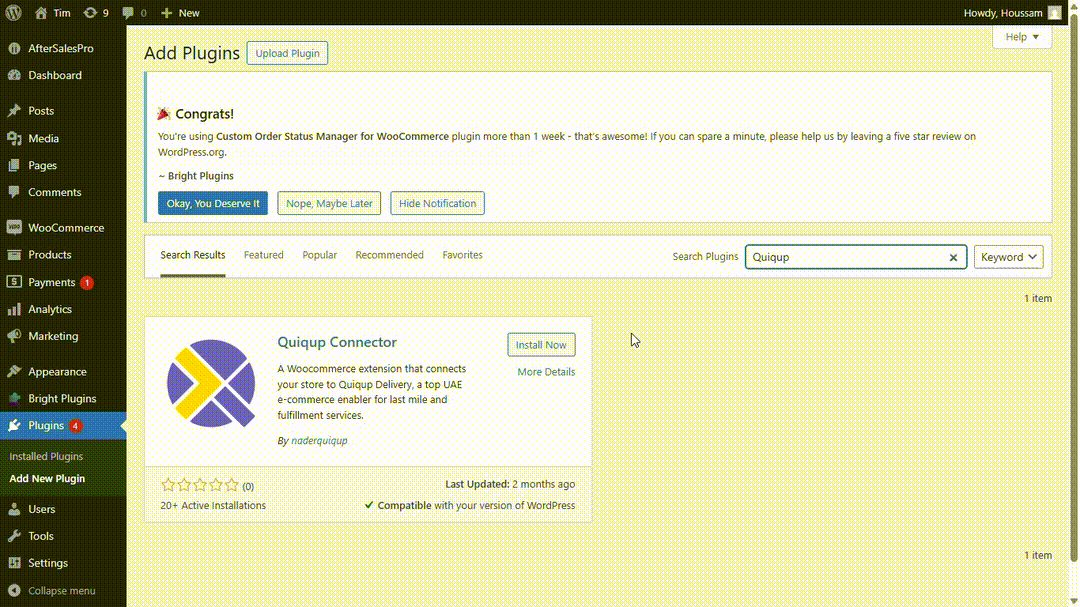Click the Analytics bar chart icon
This screenshot has height=607, width=1080.
pos(14,309)
